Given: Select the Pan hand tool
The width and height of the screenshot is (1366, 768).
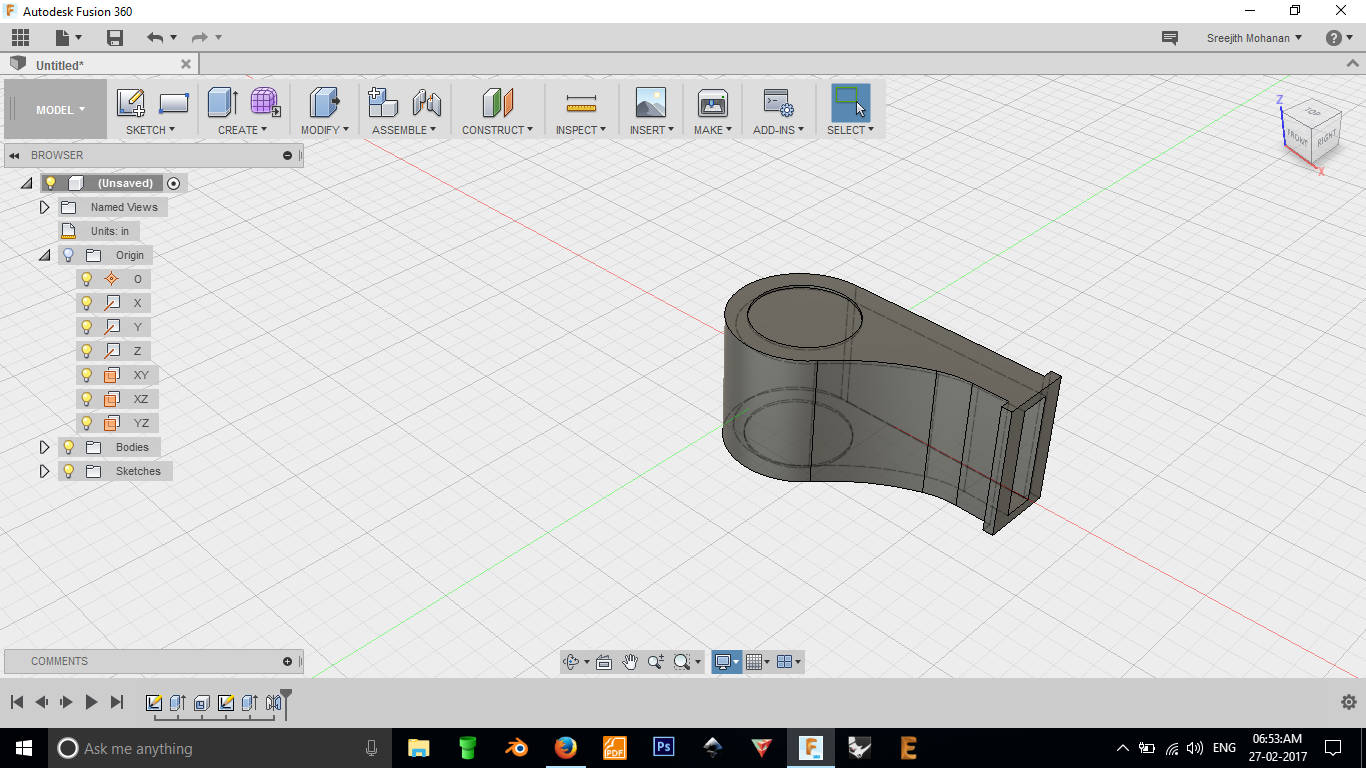Looking at the screenshot, I should 630,662.
